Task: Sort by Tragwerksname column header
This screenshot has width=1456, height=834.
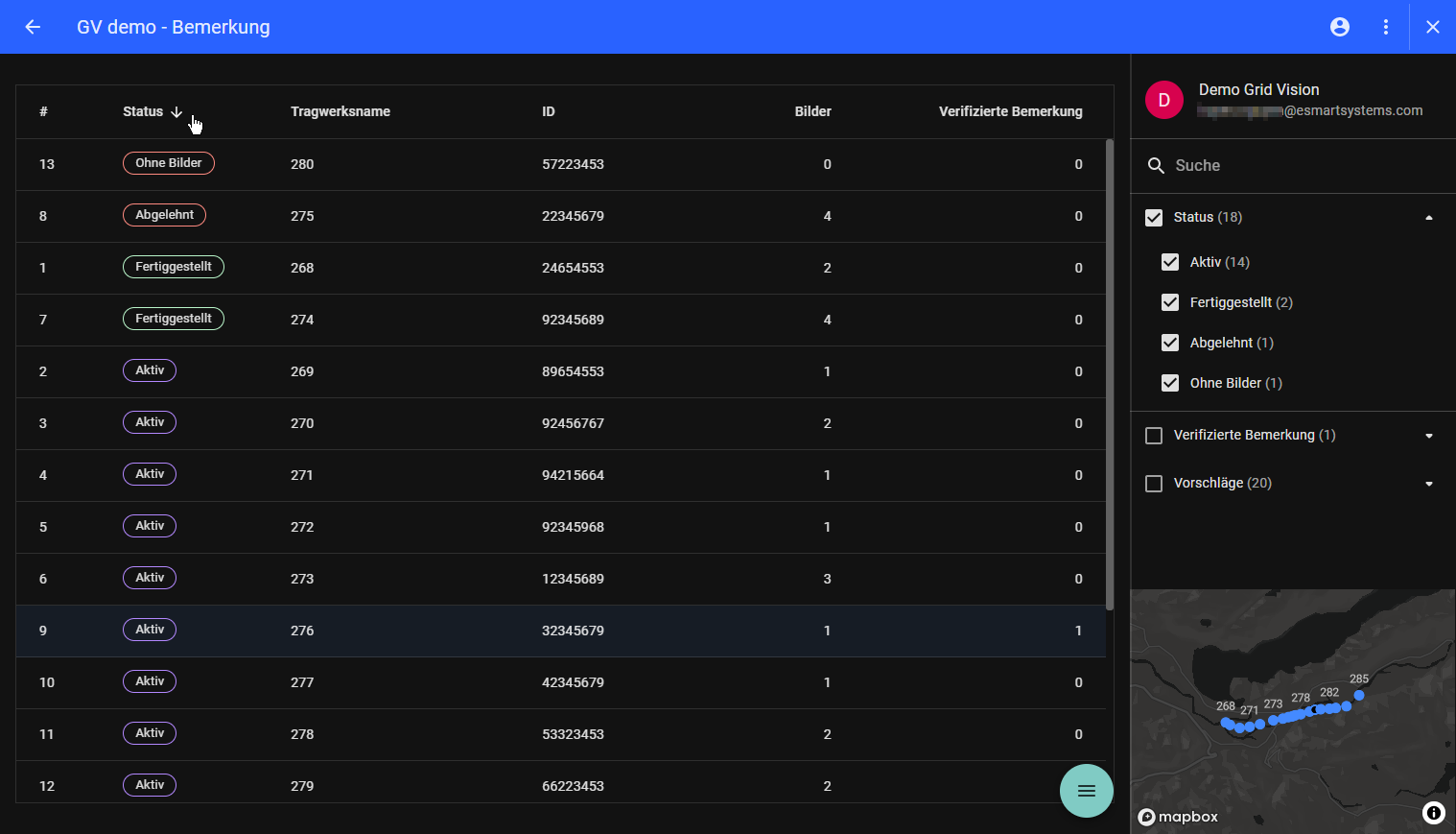Action: [340, 111]
